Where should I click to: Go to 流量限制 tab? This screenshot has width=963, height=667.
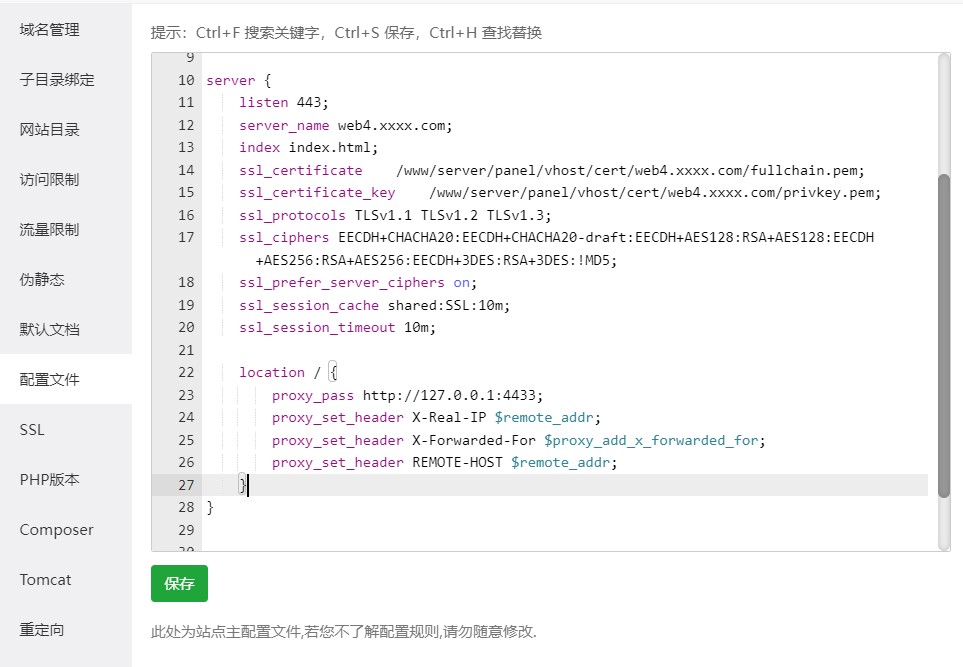[50, 230]
